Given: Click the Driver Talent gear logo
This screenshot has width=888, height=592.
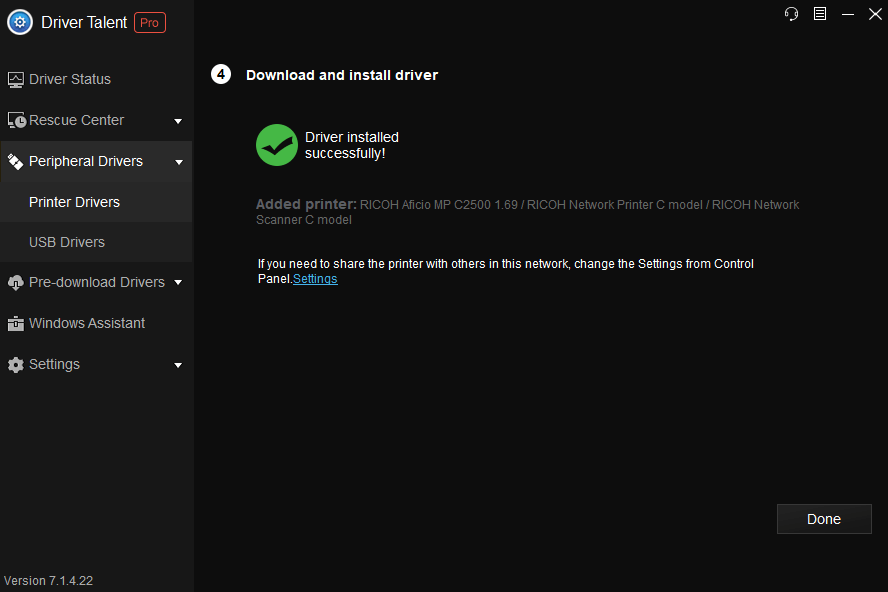Looking at the screenshot, I should (20, 23).
